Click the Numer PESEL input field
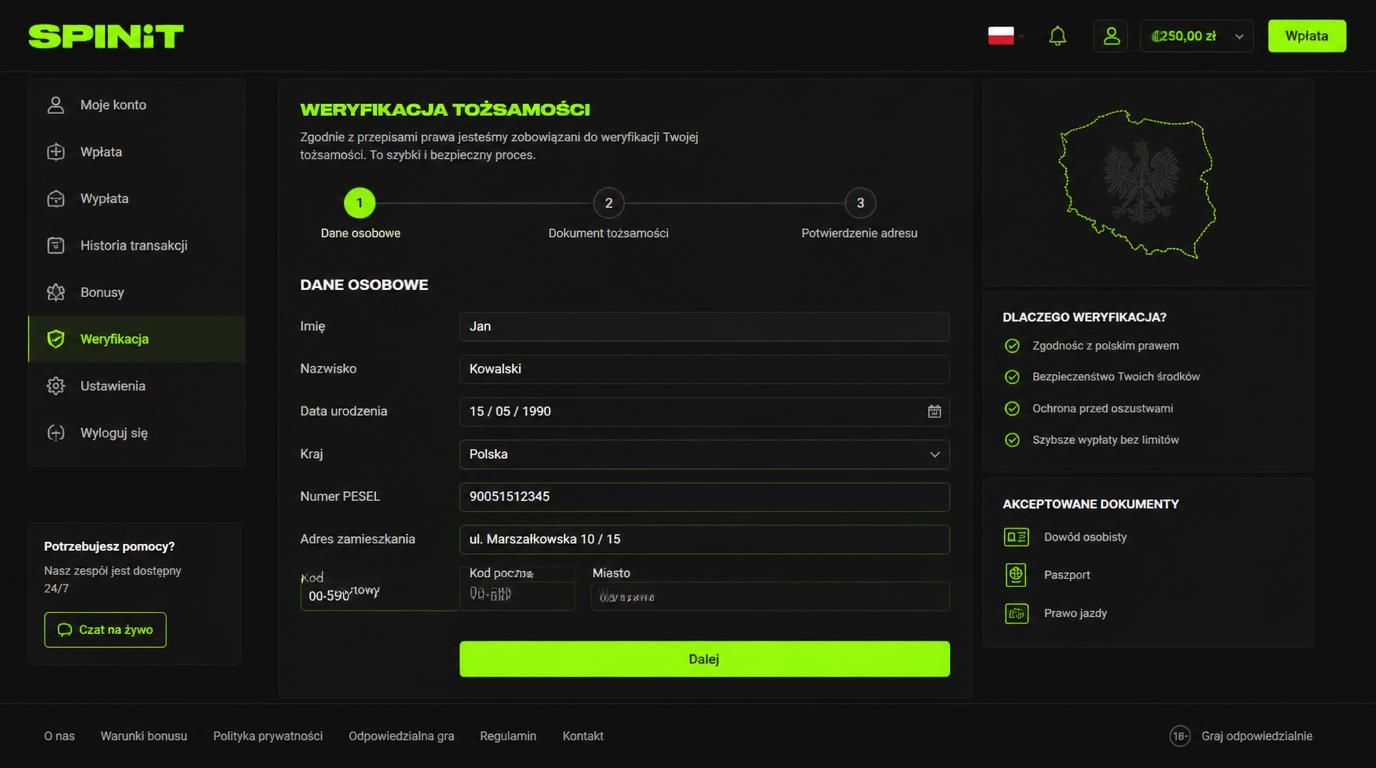1376x768 pixels. coord(704,497)
